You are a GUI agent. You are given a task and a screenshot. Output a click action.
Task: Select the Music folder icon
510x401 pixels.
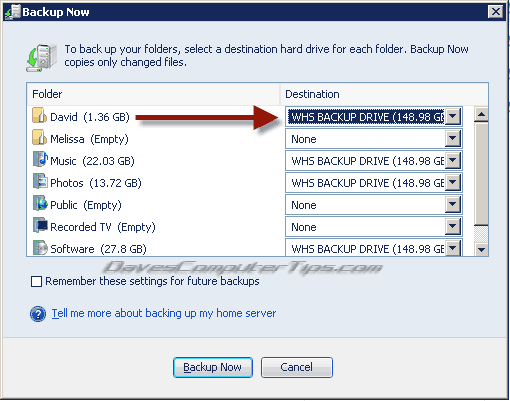tap(40, 159)
